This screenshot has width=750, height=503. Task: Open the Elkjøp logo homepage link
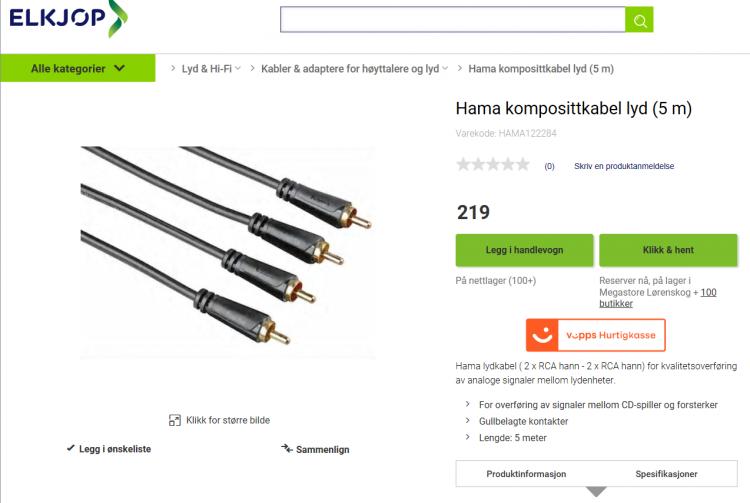coord(68,19)
